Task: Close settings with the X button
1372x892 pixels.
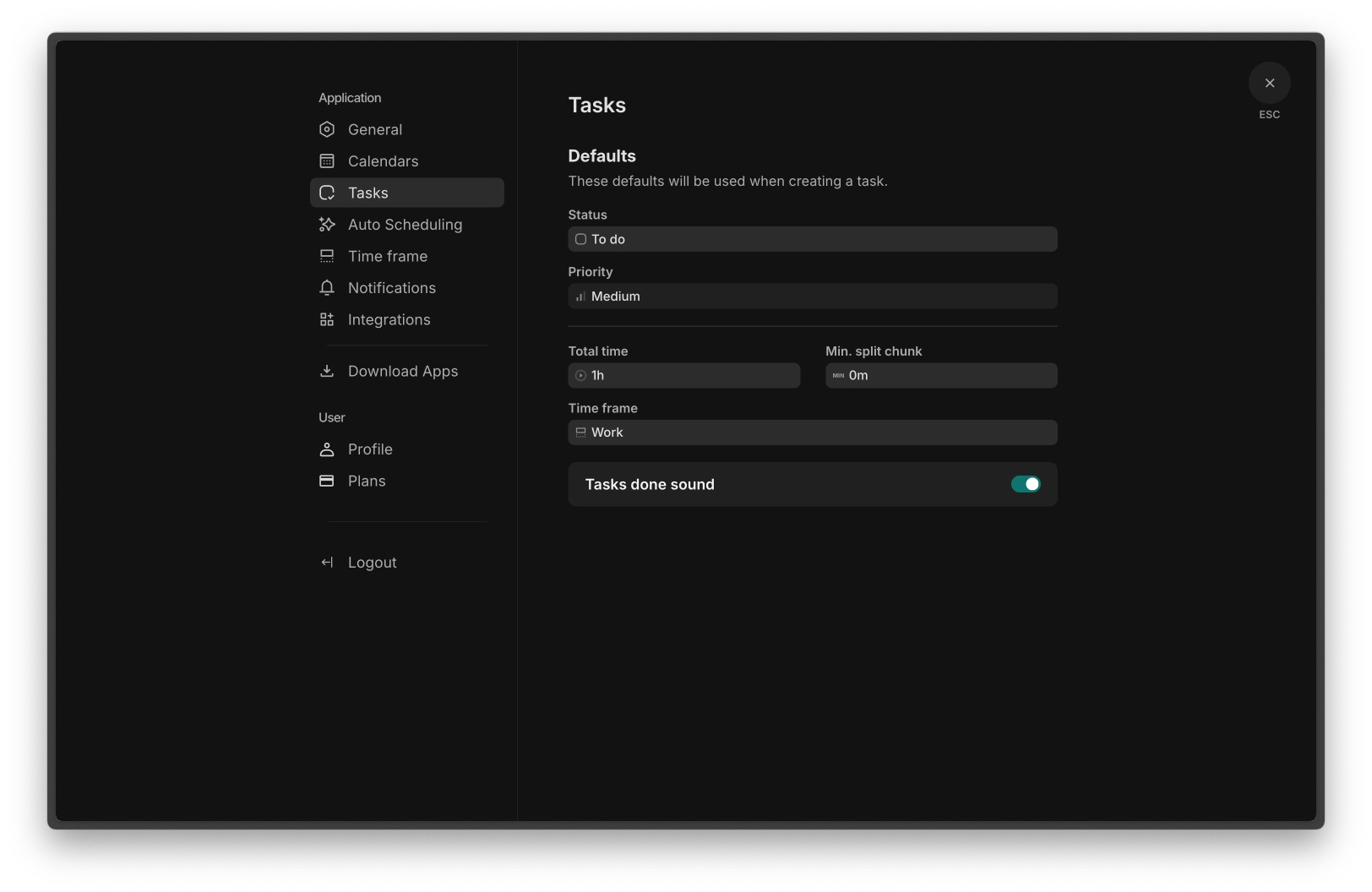Action: pos(1269,83)
